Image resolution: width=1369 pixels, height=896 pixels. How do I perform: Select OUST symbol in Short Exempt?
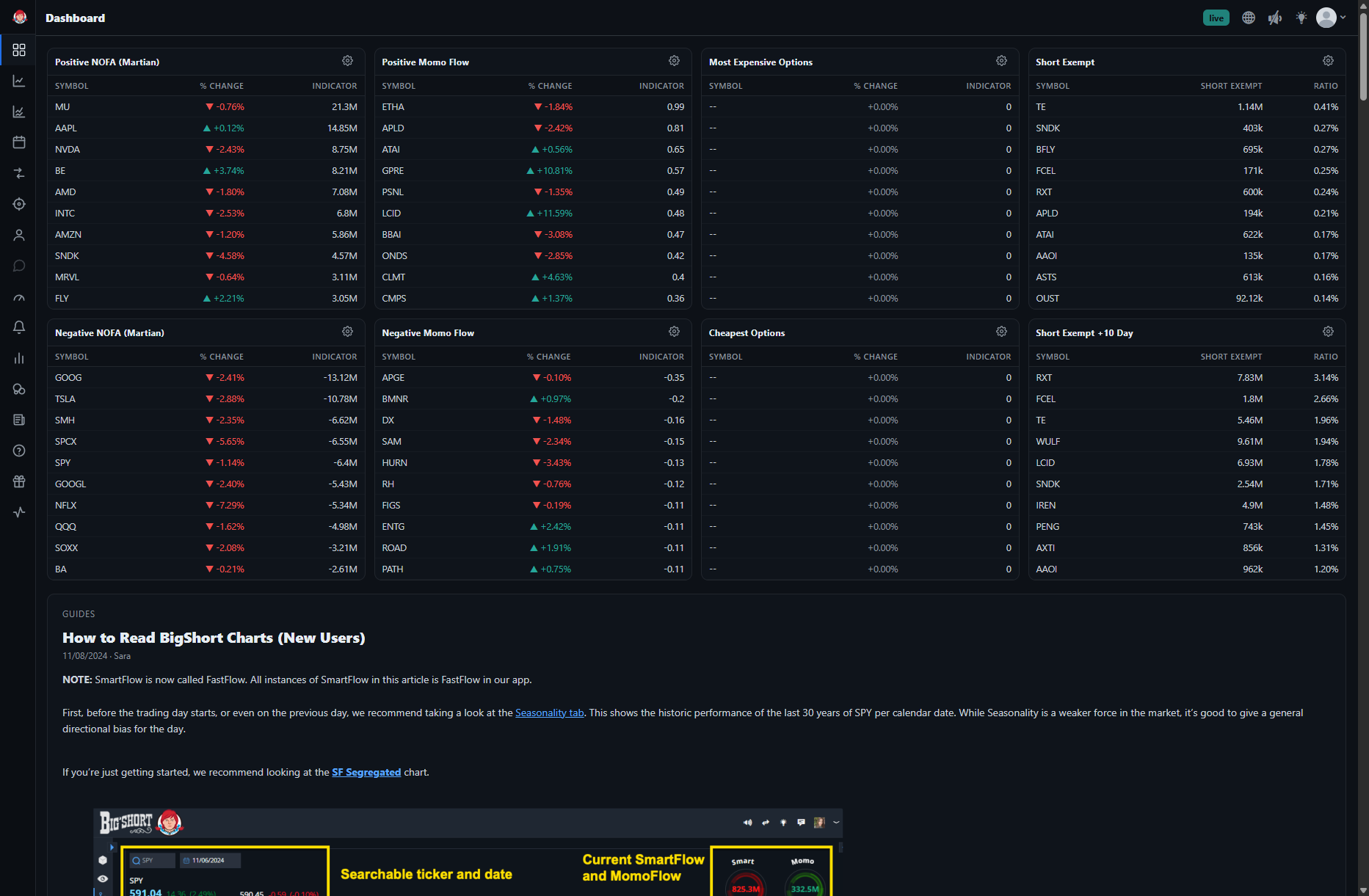1047,298
